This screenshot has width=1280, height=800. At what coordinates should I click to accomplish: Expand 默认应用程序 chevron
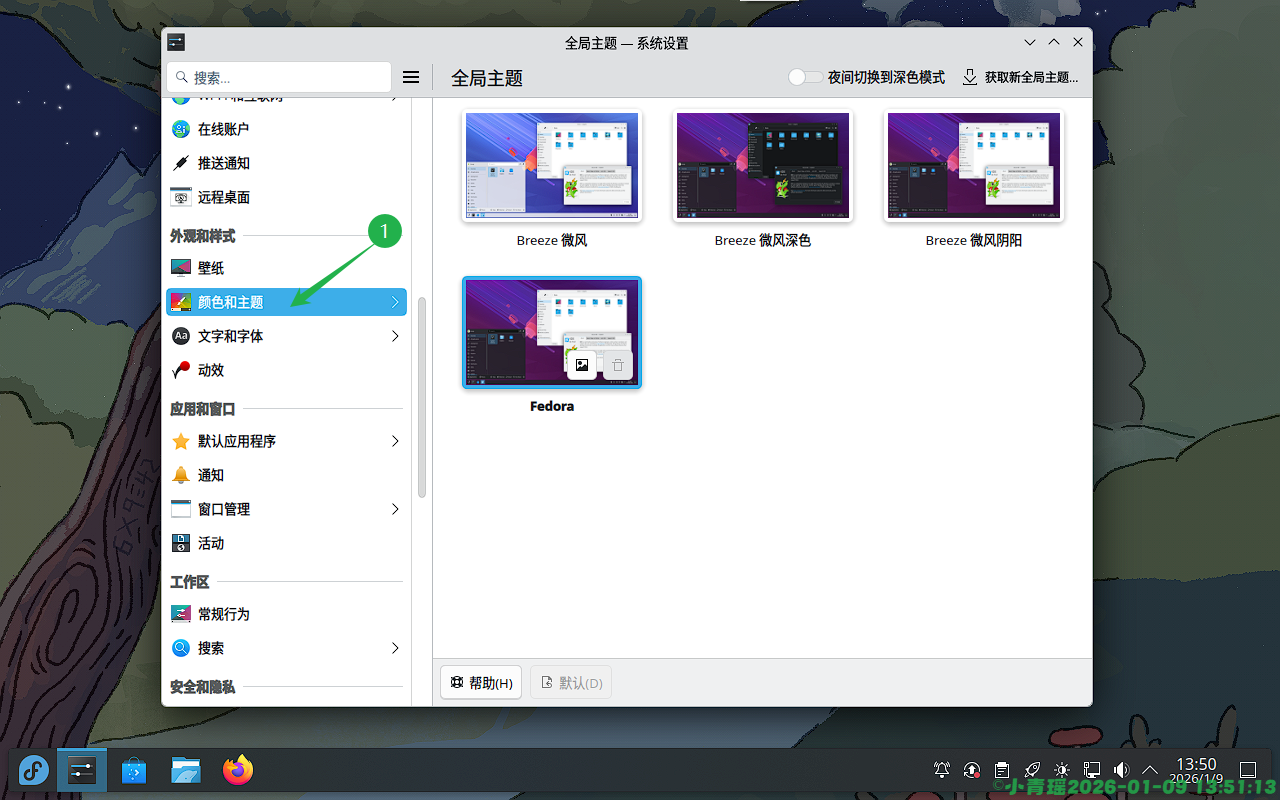[395, 441]
